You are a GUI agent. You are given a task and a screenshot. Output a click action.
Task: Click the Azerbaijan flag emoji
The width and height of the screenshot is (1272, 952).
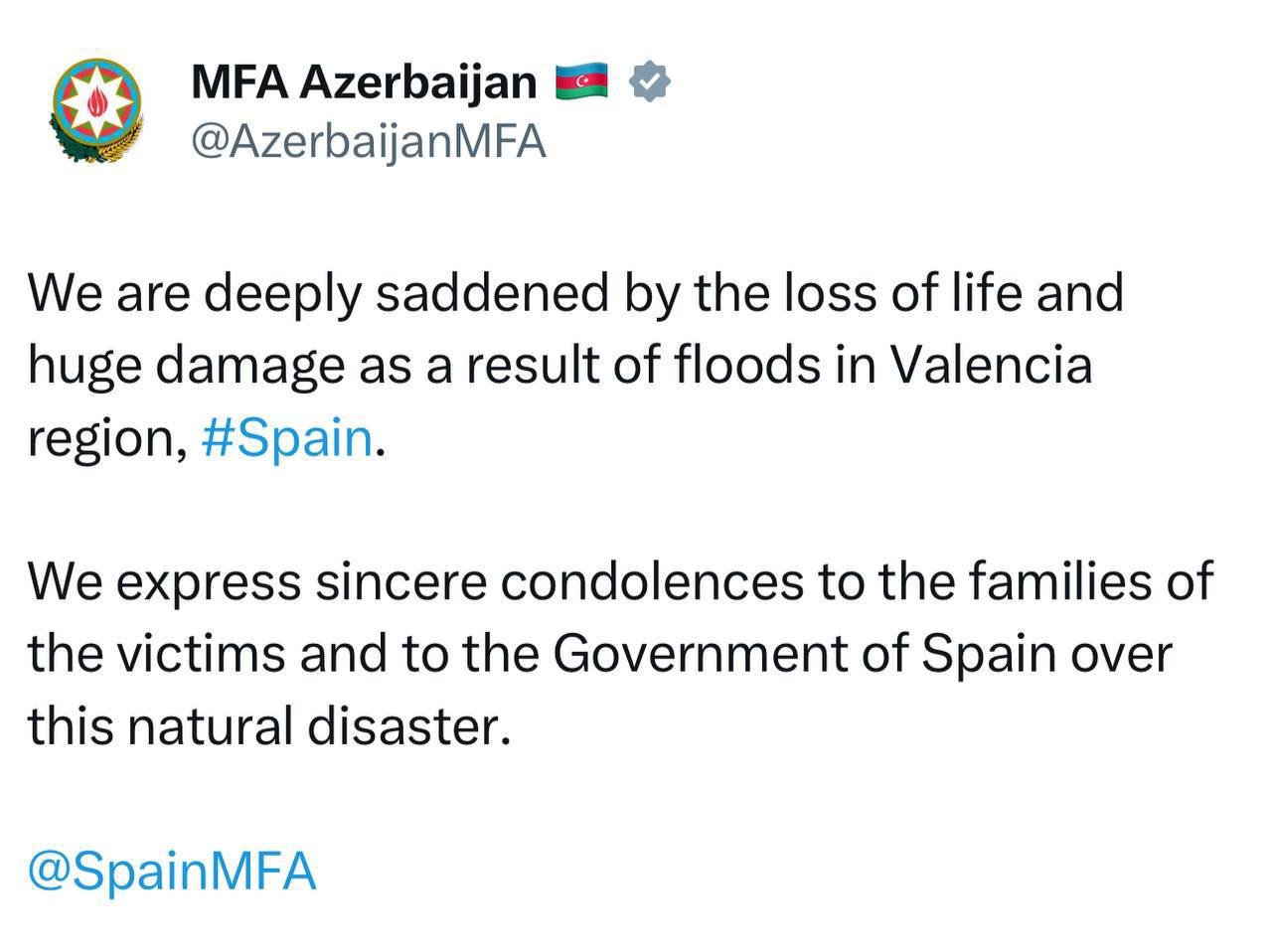click(x=580, y=81)
